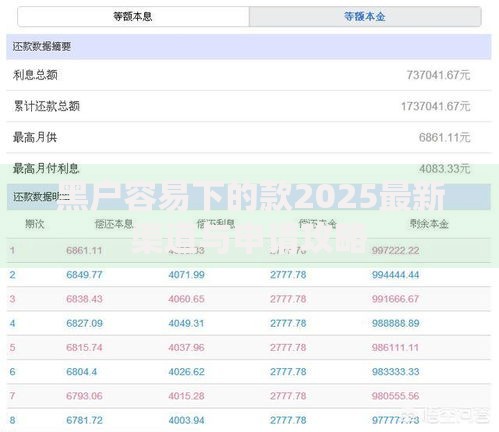This screenshot has width=499, height=432.
Task: Select period number 5 in the table
Action: [x=12, y=347]
